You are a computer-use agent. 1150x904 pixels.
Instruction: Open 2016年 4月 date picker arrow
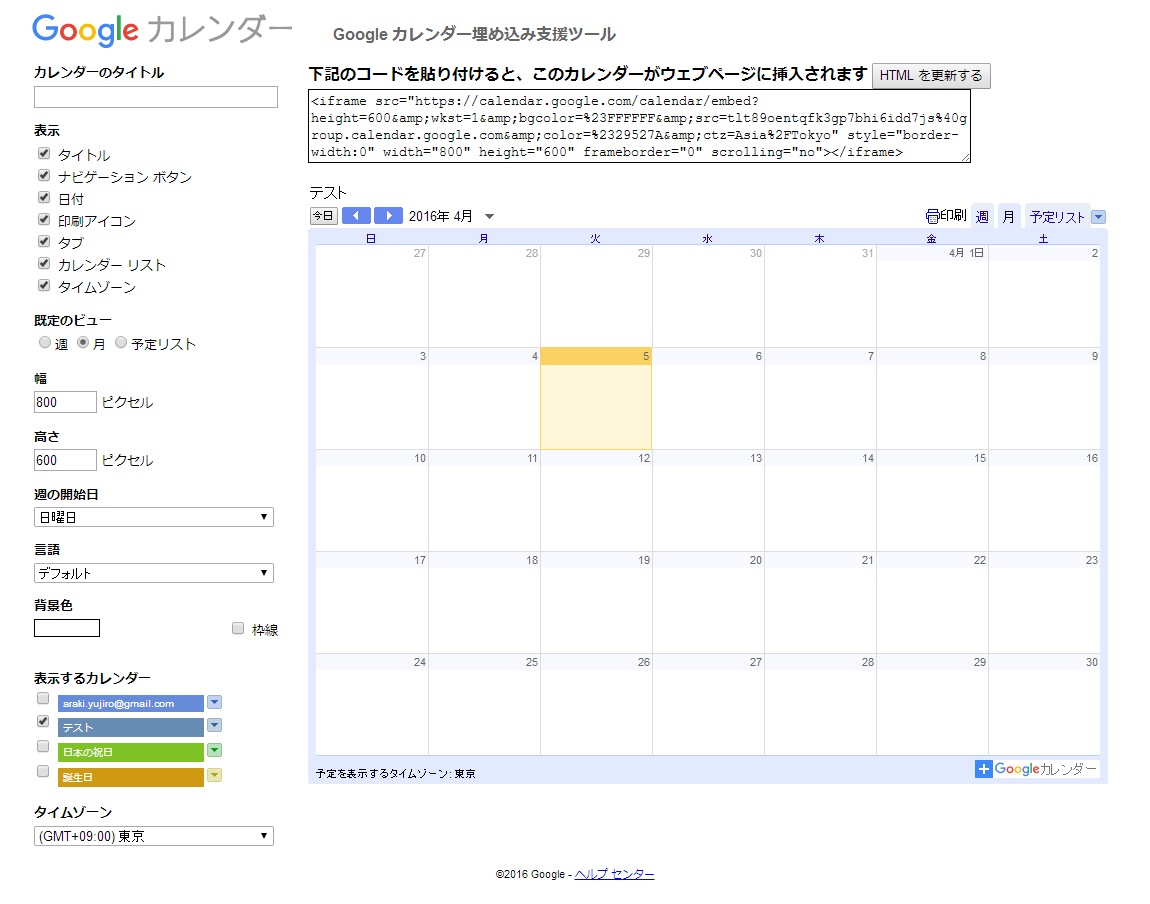click(489, 216)
